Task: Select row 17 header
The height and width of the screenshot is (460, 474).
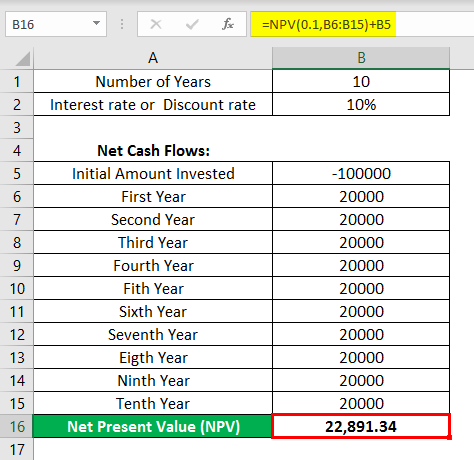Action: [17, 449]
